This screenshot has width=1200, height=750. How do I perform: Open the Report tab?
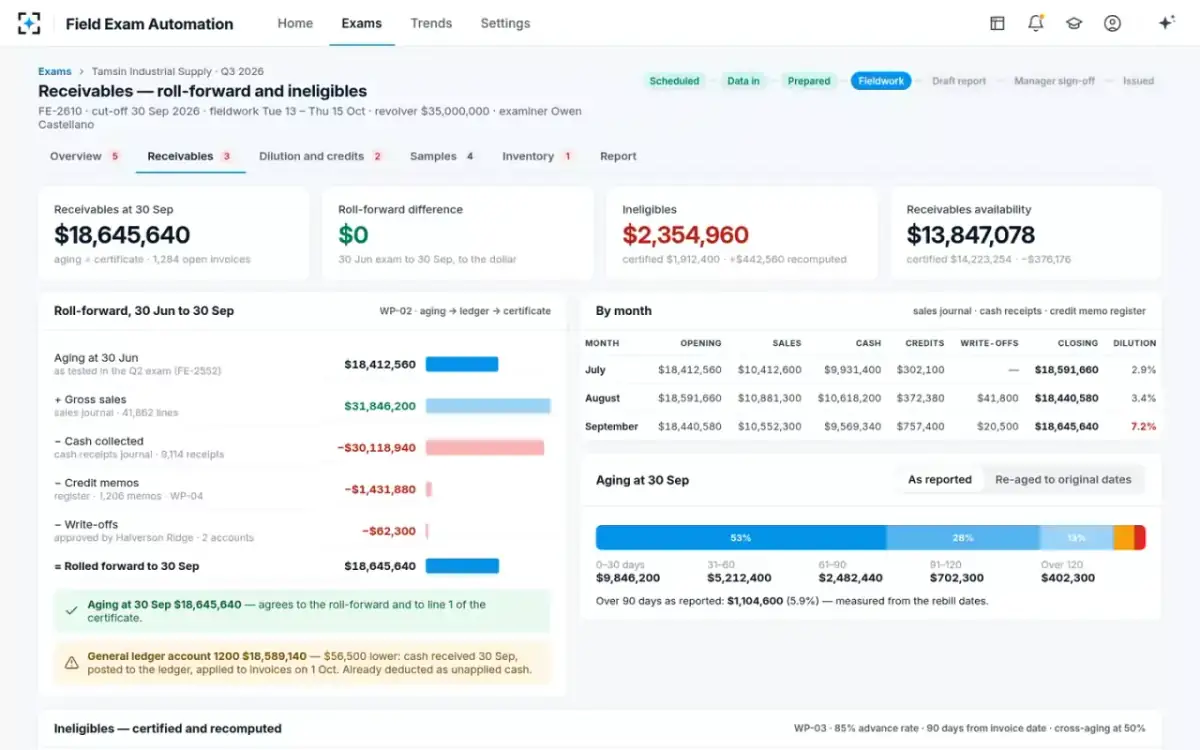pos(618,156)
